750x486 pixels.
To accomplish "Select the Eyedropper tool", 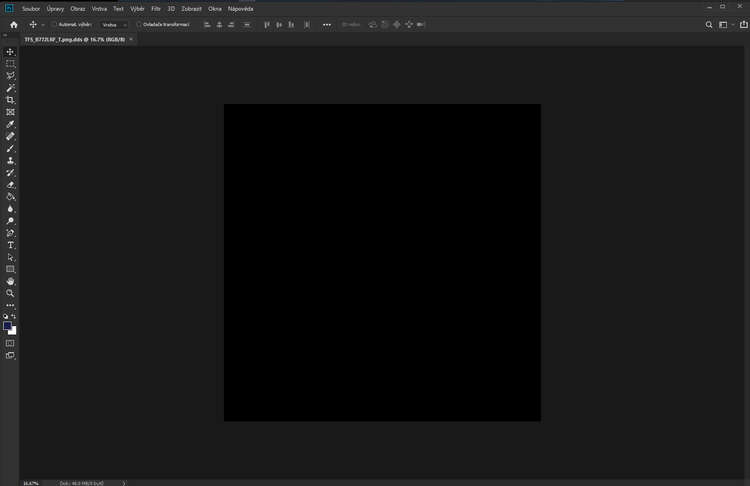I will tap(10, 124).
